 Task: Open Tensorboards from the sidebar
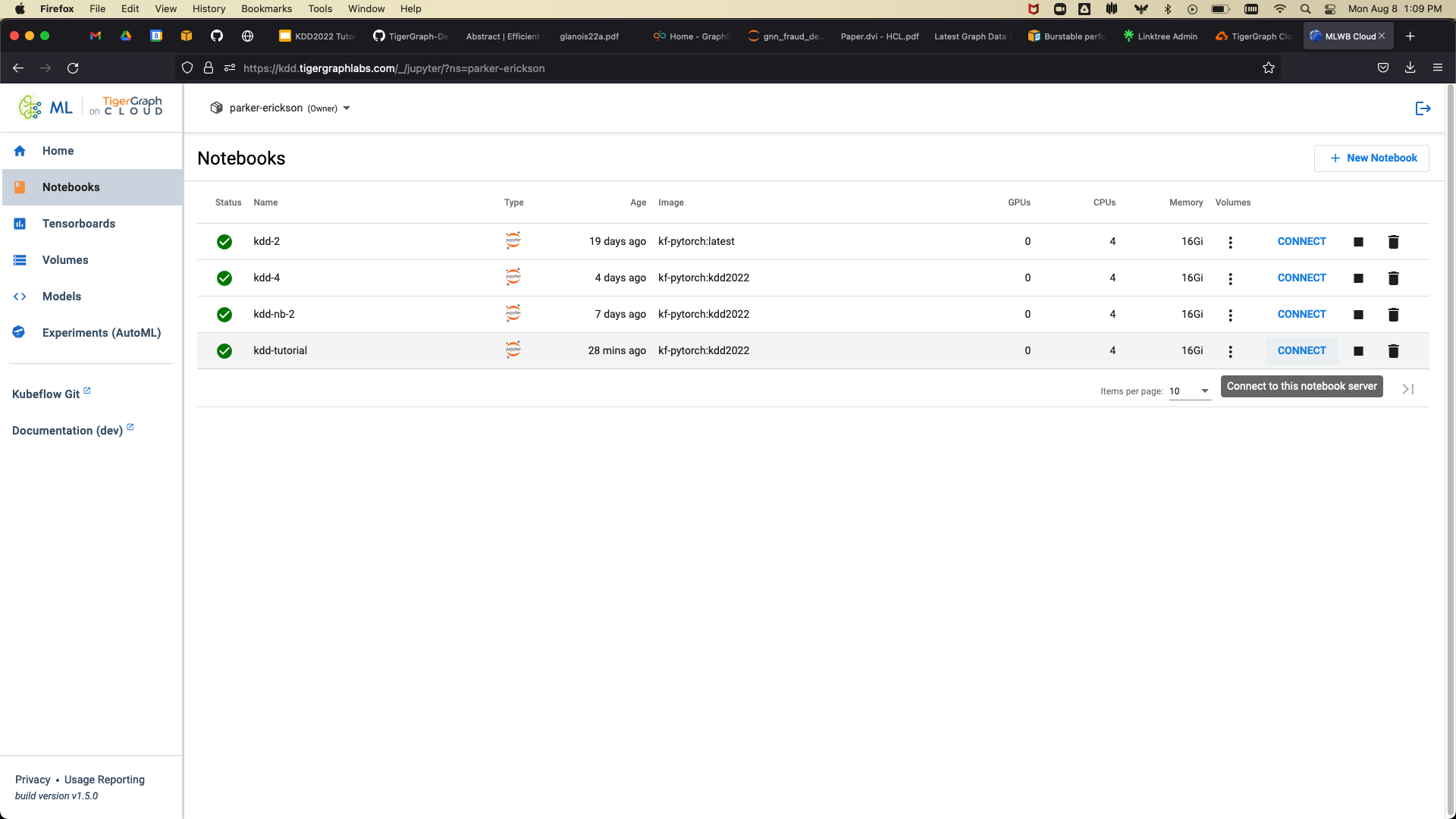[x=78, y=224]
